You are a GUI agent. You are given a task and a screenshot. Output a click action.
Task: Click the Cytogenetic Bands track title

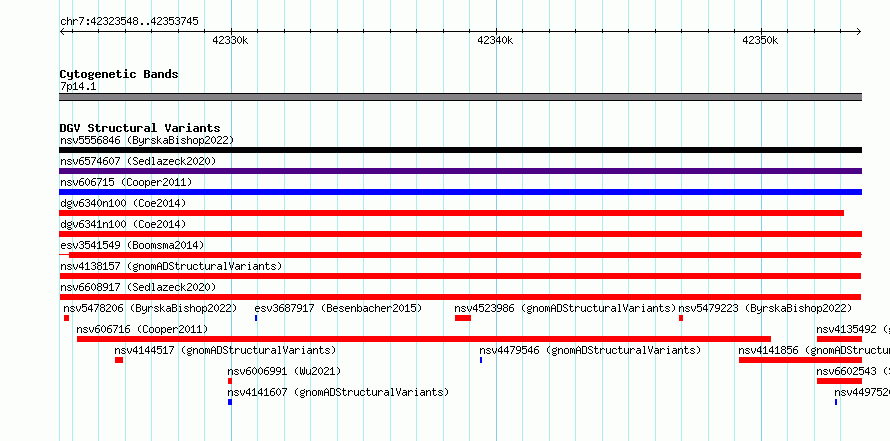pos(119,74)
